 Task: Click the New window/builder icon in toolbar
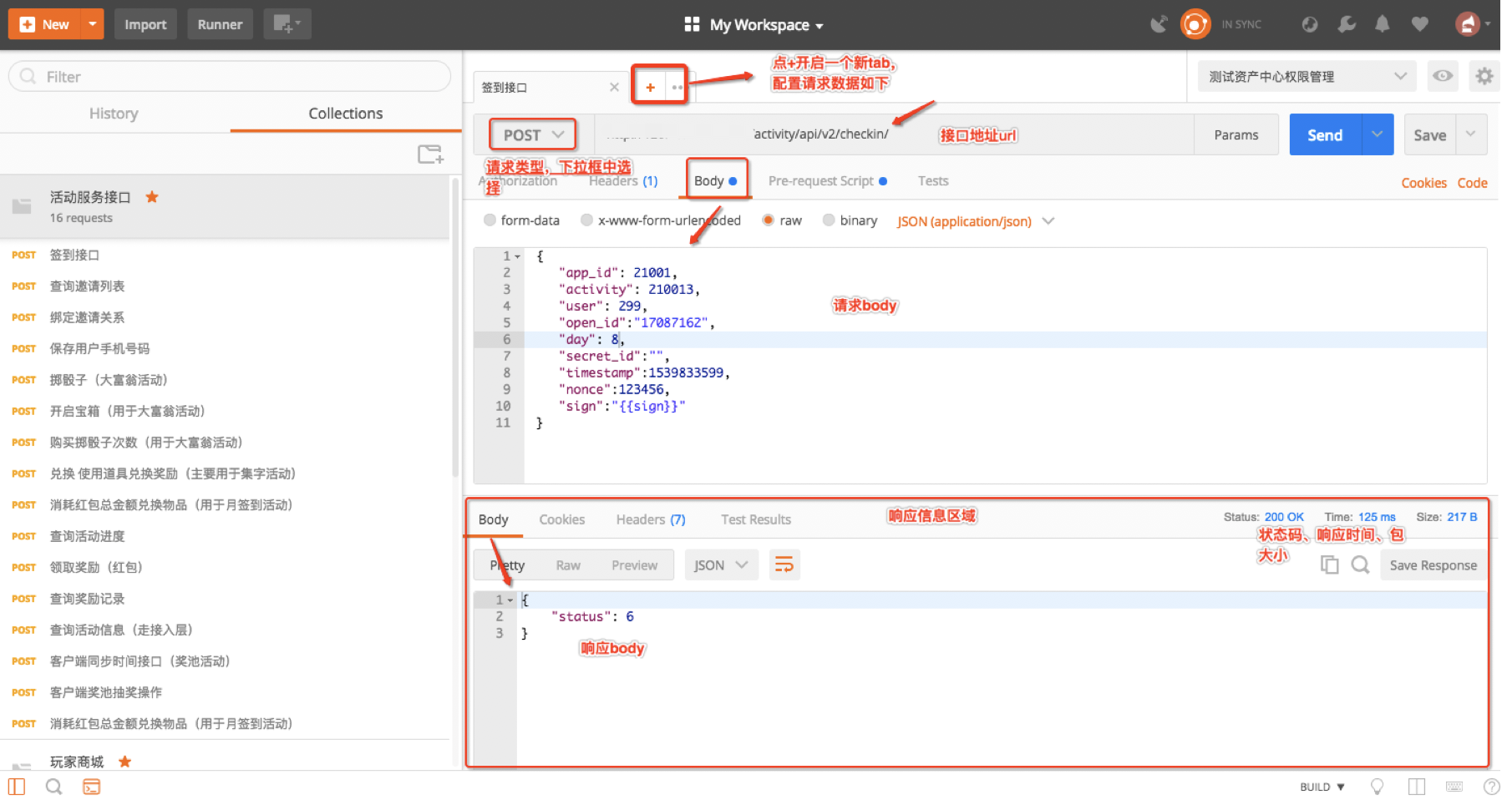pyautogui.click(x=287, y=24)
